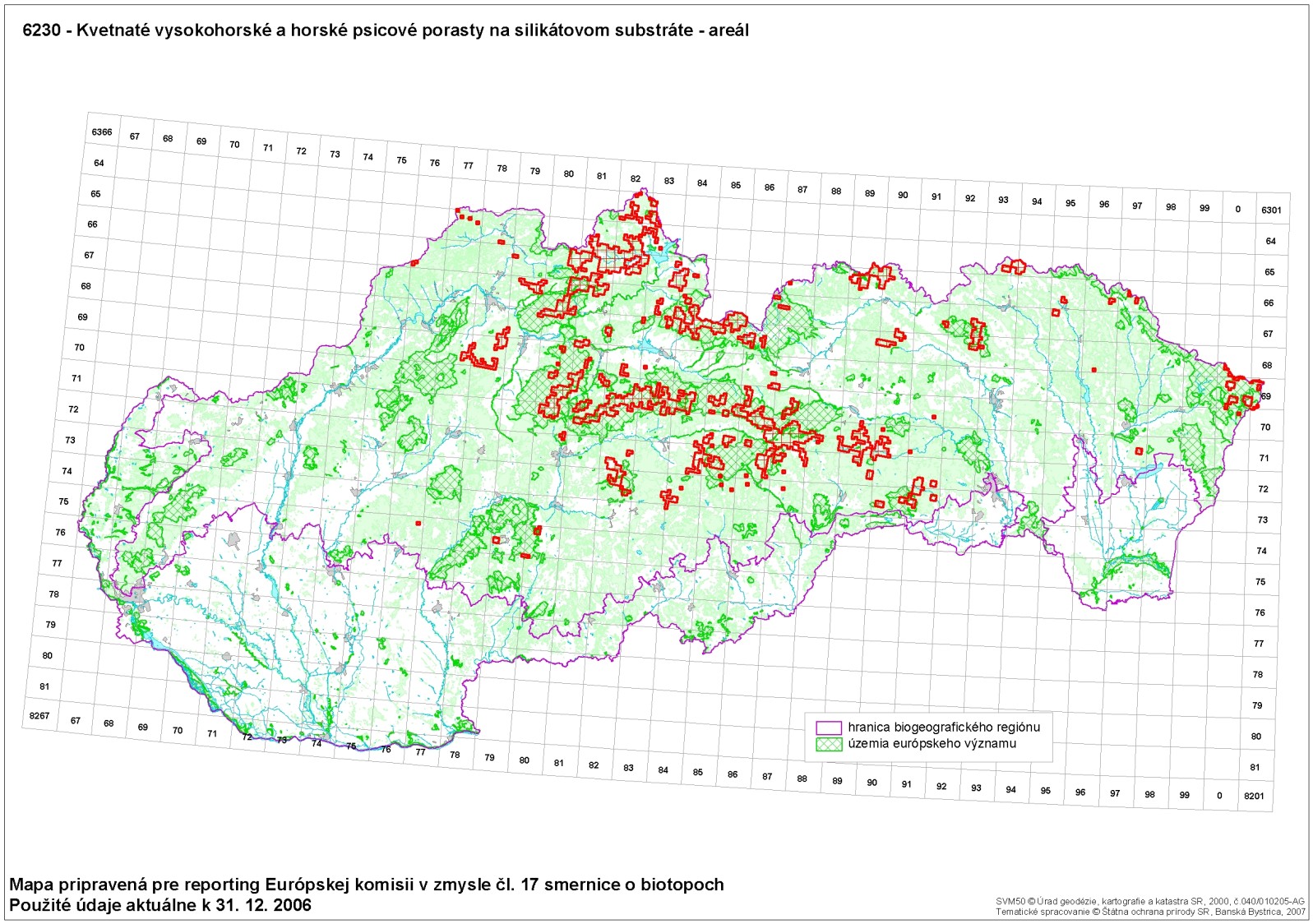Click grid label 6366 in top-left corner
This screenshot has height=924, width=1313.
click(102, 132)
